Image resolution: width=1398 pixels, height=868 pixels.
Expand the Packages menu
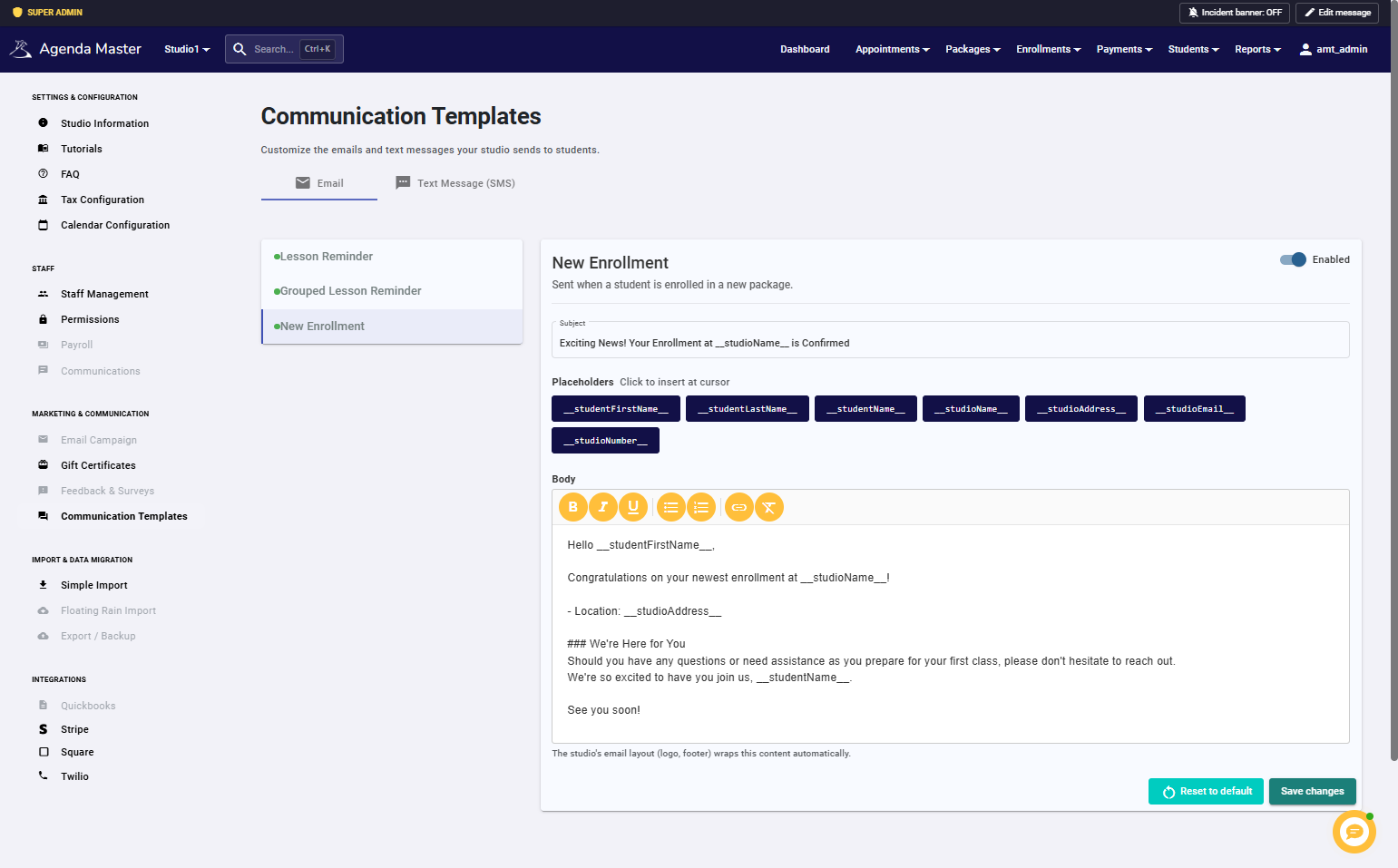pos(973,49)
